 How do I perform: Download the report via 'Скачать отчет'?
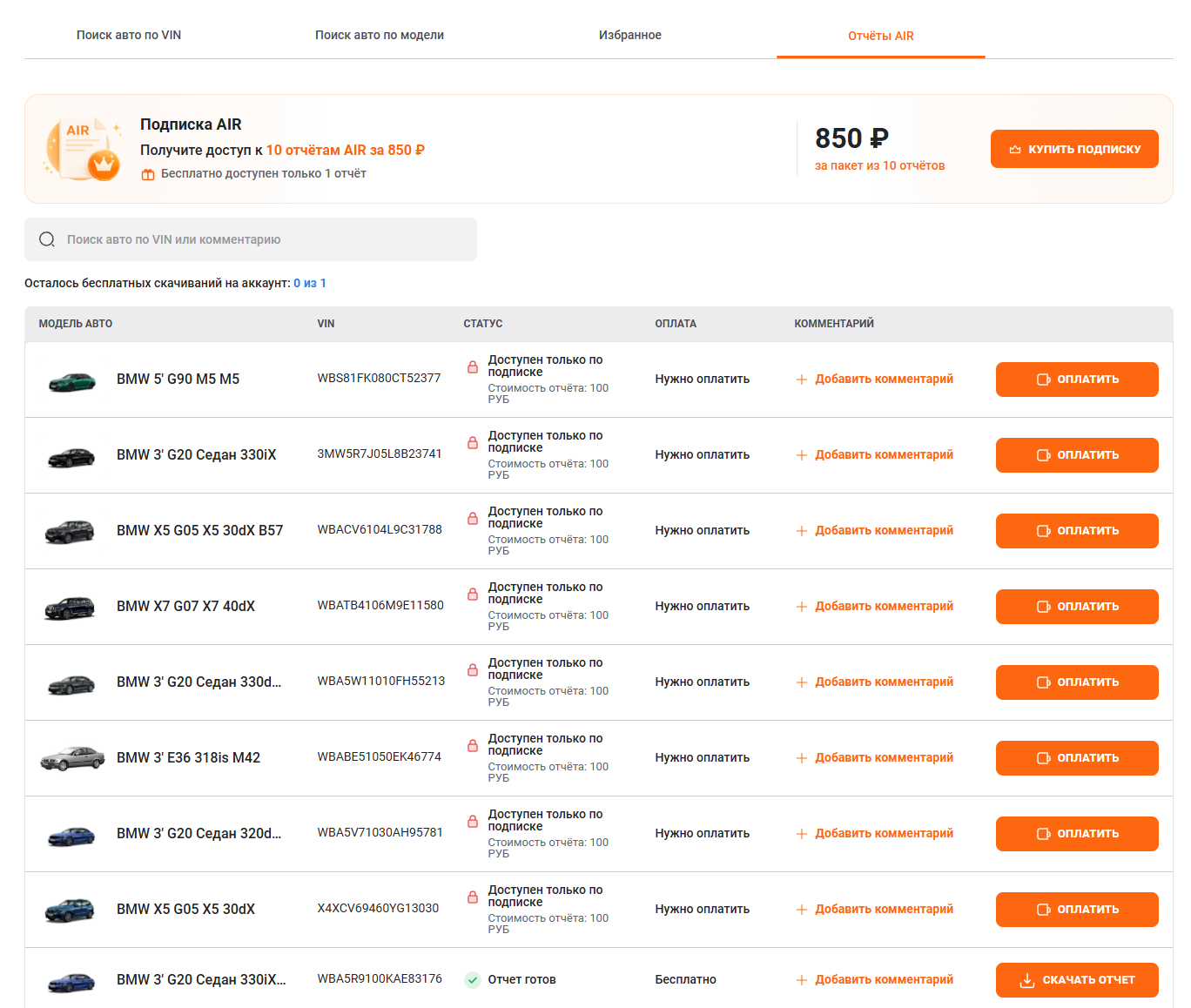pos(1077,980)
